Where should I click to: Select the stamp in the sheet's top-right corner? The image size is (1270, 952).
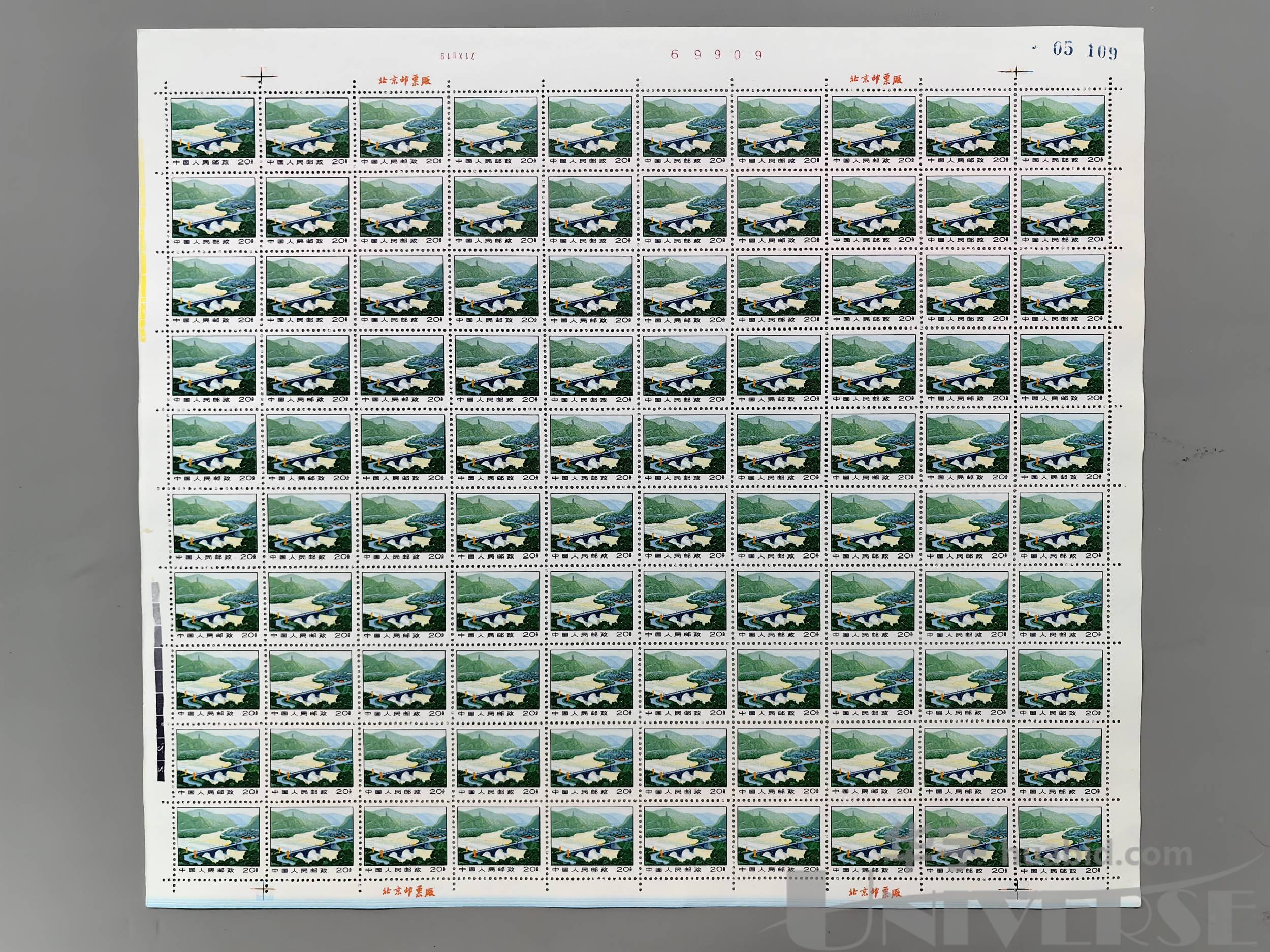tap(1063, 129)
